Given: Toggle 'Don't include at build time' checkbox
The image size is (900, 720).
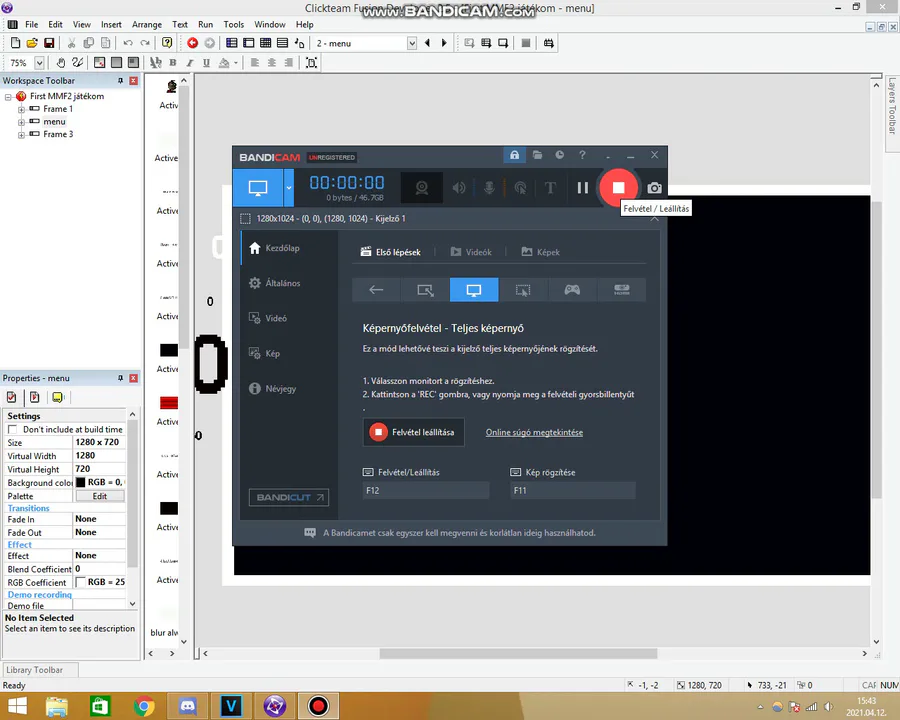Looking at the screenshot, I should click(x=12, y=429).
